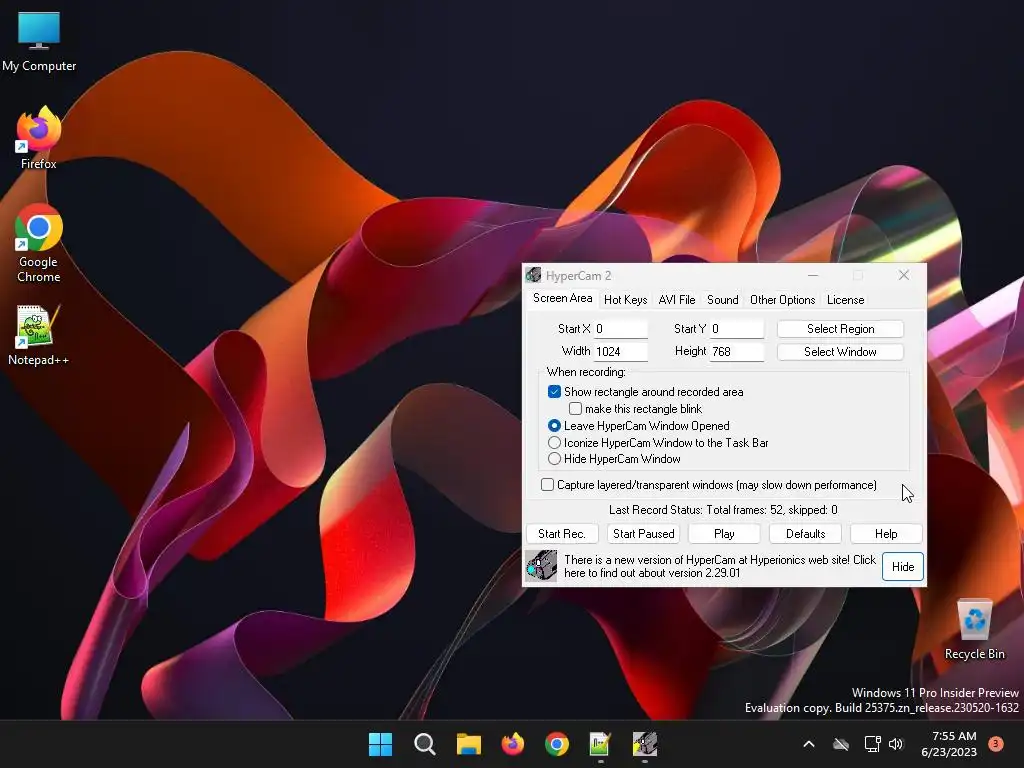This screenshot has height=768, width=1024.
Task: Show hidden system tray icons
Action: 808,744
